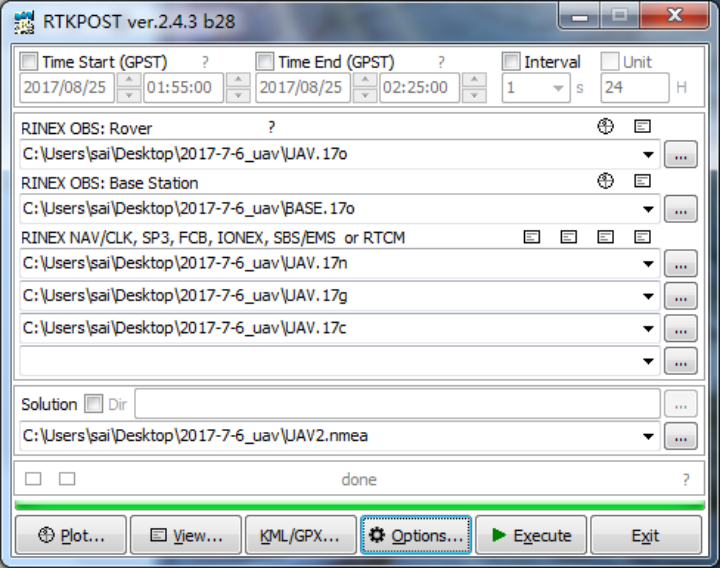View the rover observation file icon

point(642,126)
